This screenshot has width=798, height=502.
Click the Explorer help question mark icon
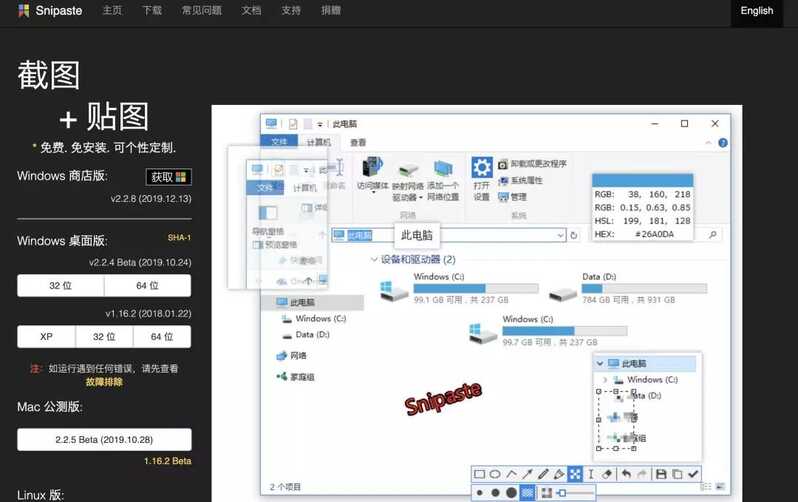coord(723,143)
